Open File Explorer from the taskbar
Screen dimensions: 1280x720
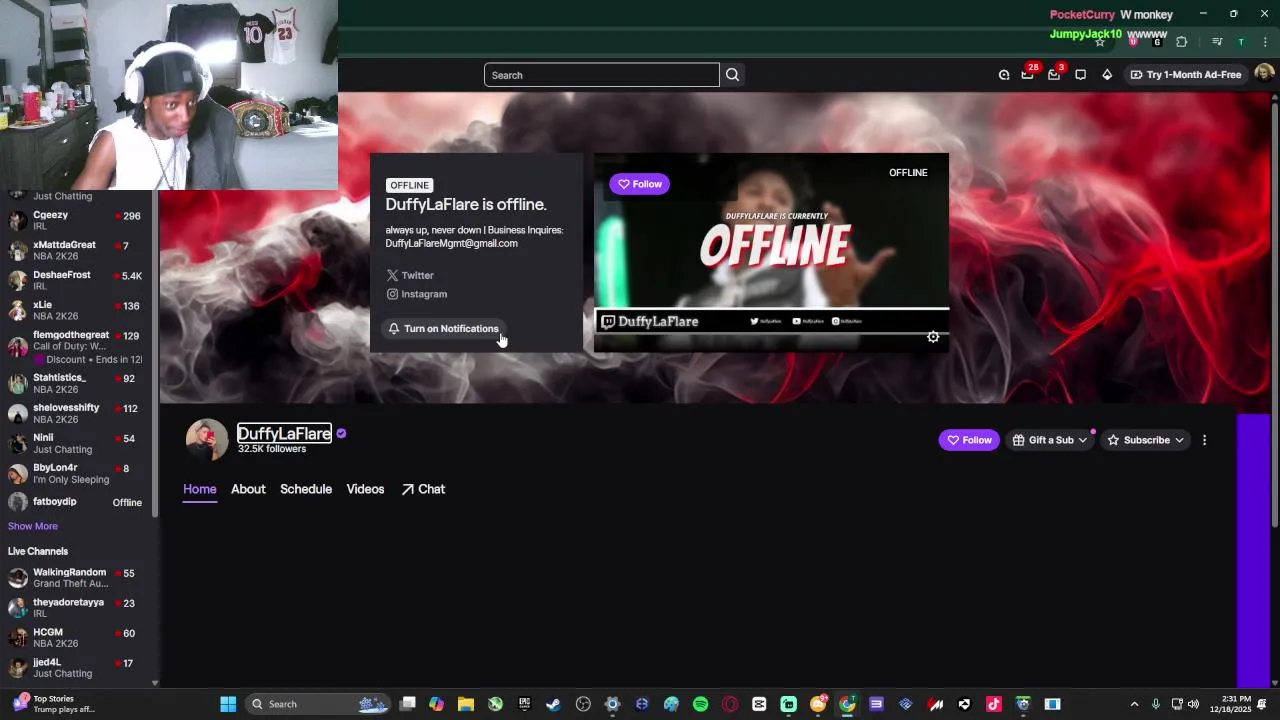click(465, 704)
